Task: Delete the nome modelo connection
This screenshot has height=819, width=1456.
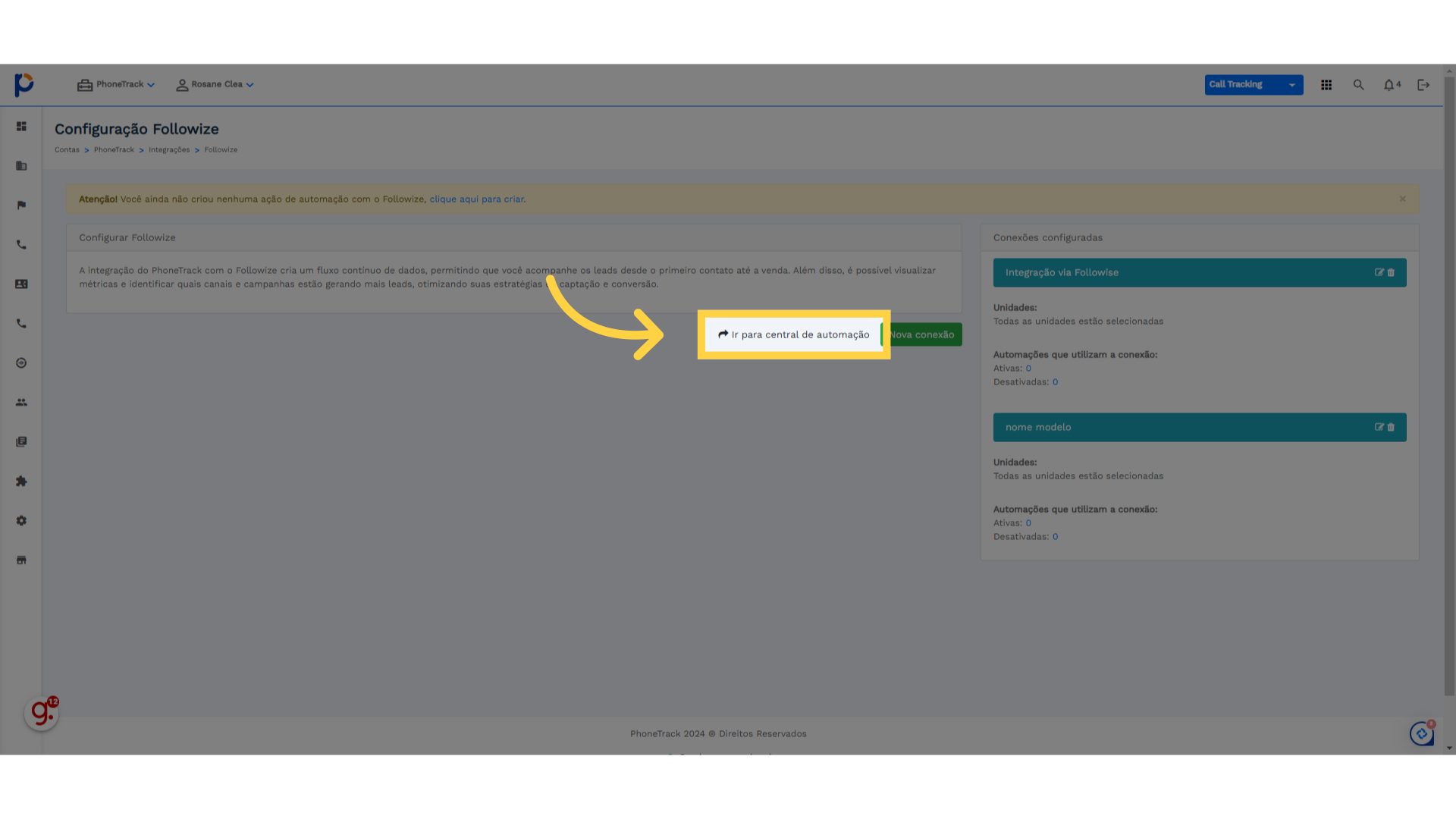Action: click(x=1391, y=427)
